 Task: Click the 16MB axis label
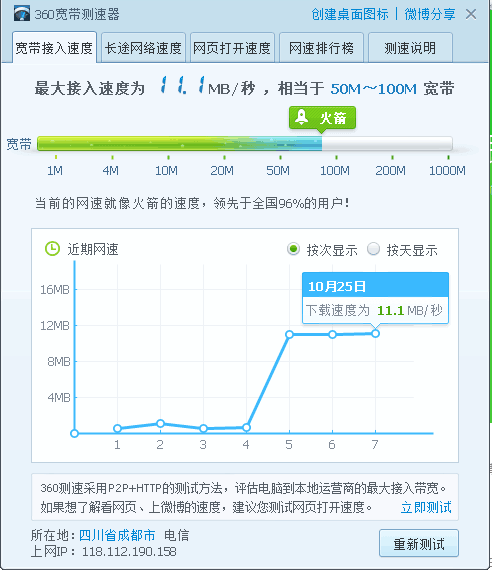click(x=55, y=290)
